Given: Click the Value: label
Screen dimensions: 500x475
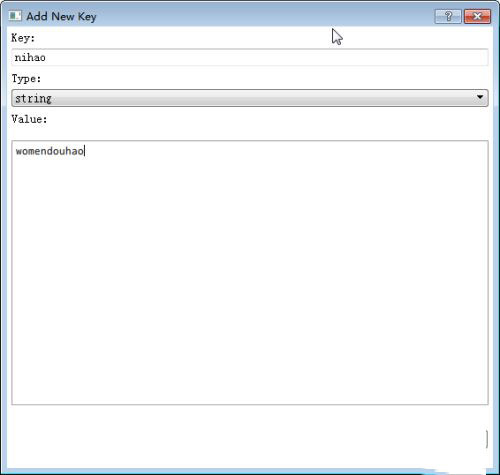Looking at the screenshot, I should click(29, 119).
